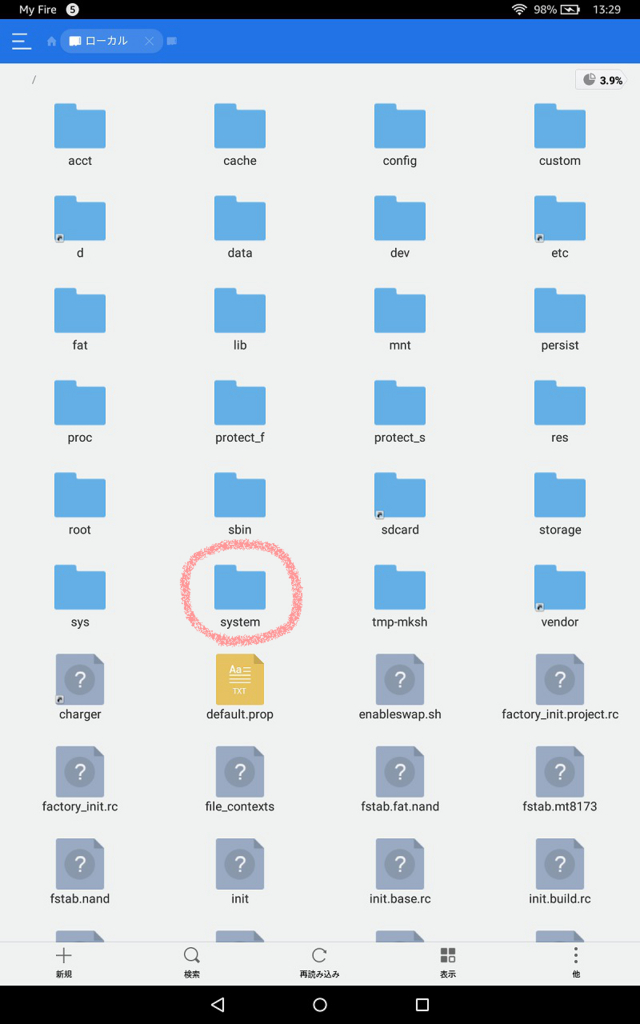The width and height of the screenshot is (640, 1024).
Task: Open the tmp-mksh folder
Action: coord(400,596)
